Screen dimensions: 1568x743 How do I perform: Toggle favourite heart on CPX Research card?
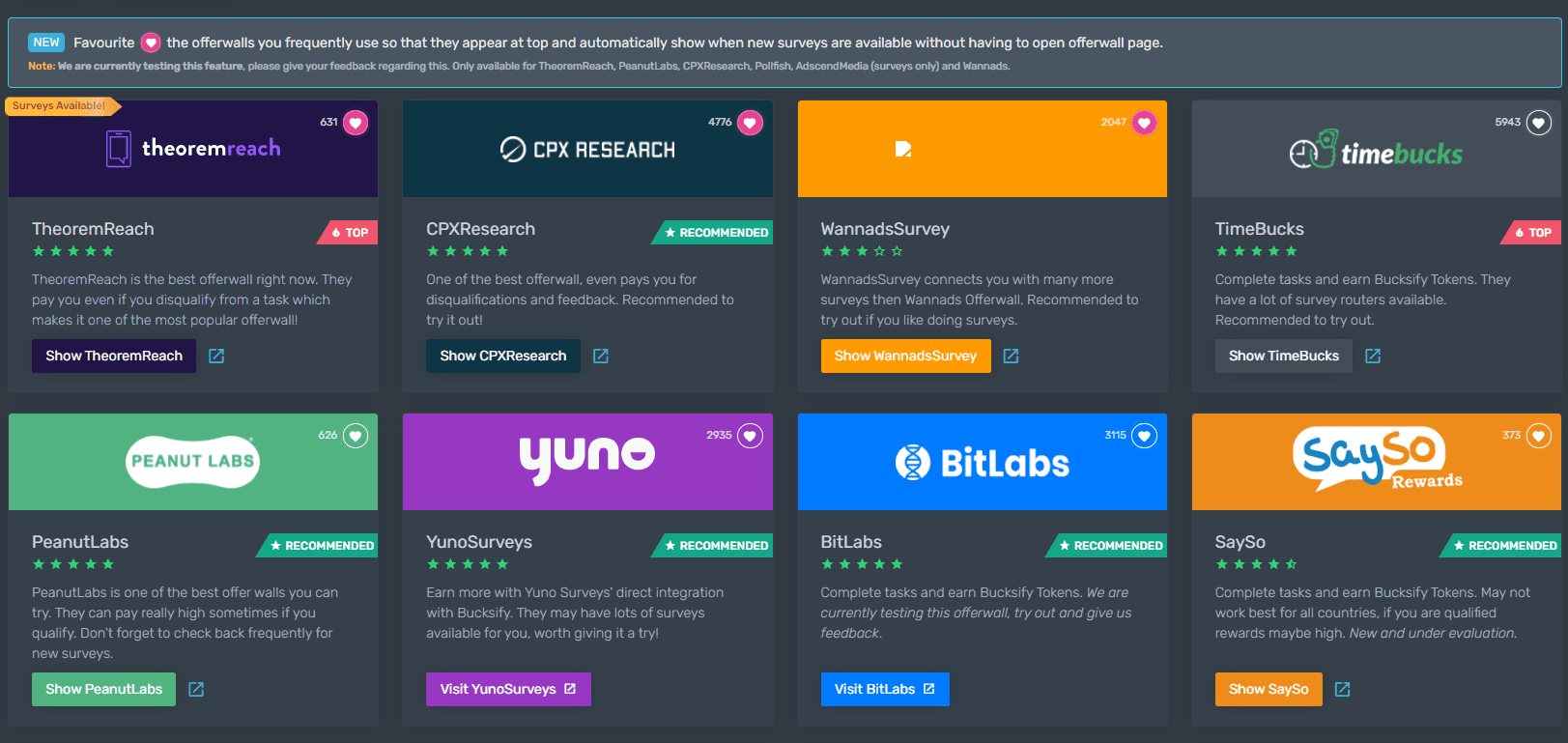pyautogui.click(x=750, y=123)
